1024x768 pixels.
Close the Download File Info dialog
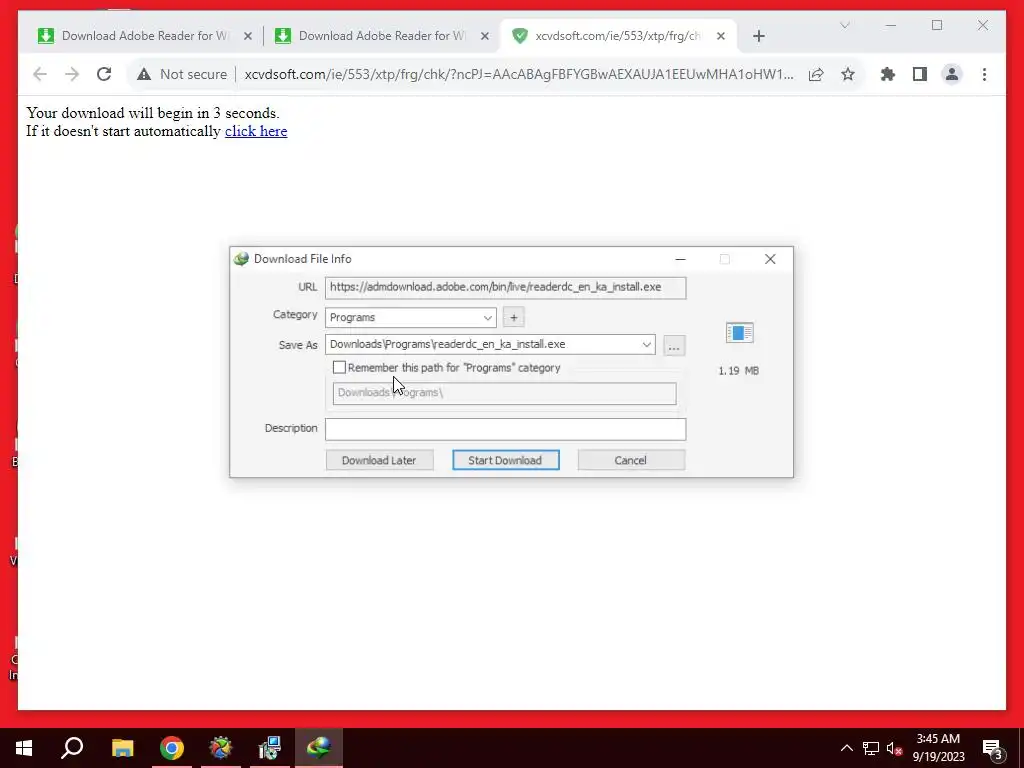click(x=770, y=259)
